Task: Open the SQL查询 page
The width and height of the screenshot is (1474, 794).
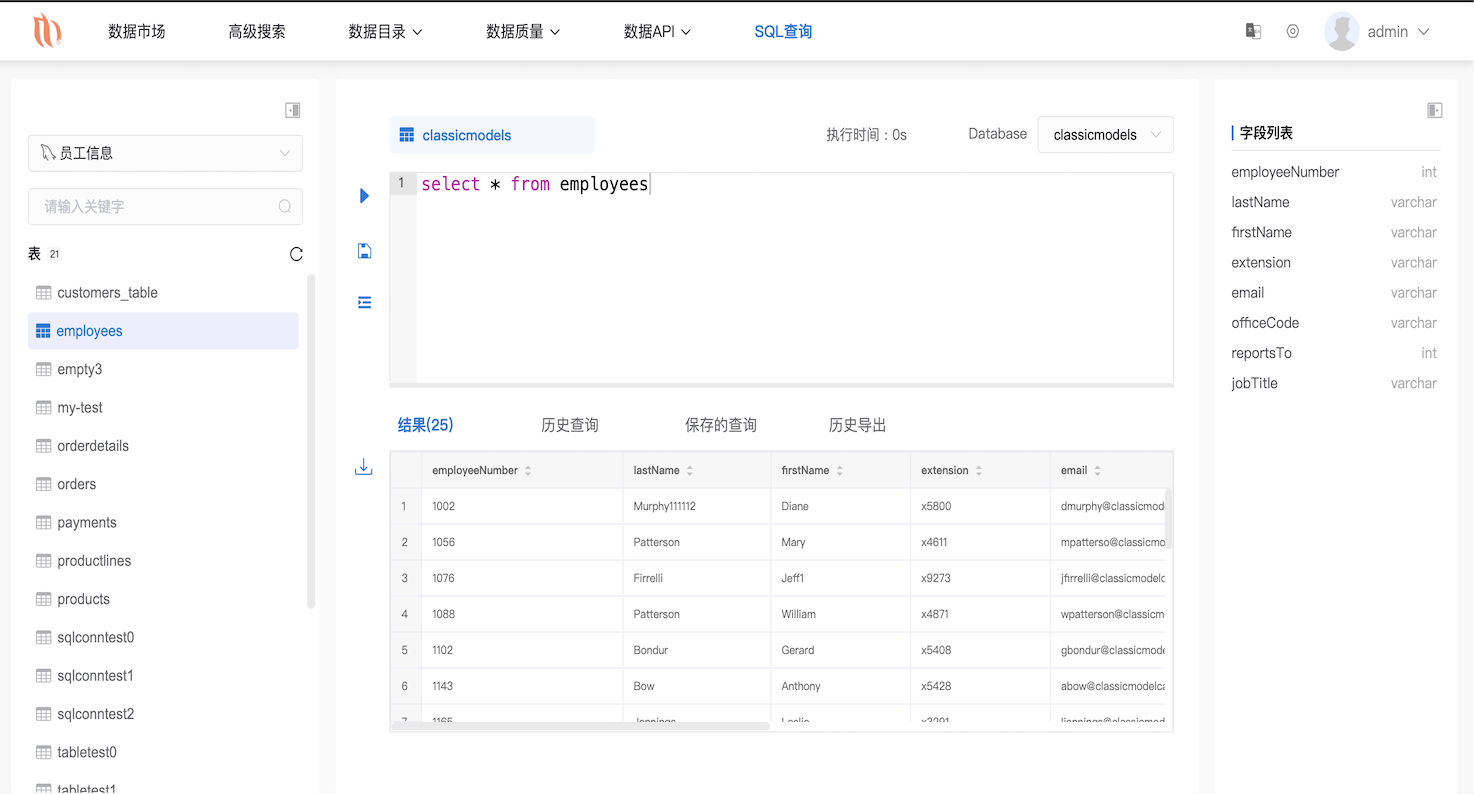Action: pos(783,32)
